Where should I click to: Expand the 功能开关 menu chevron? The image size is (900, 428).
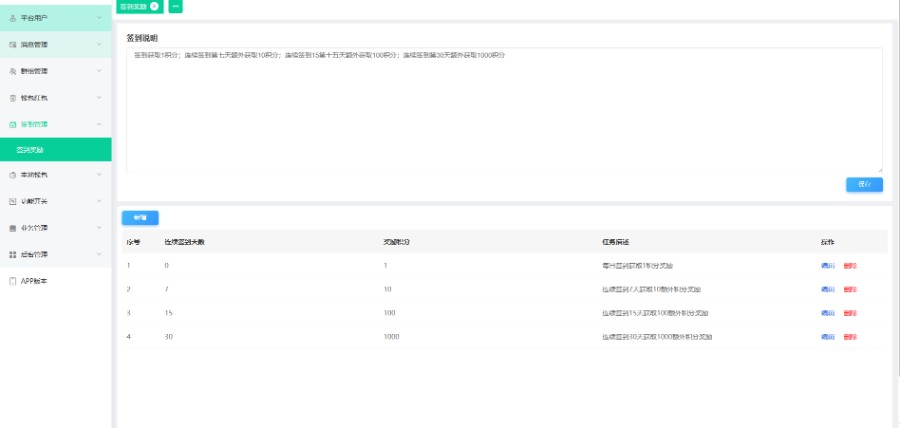99,201
